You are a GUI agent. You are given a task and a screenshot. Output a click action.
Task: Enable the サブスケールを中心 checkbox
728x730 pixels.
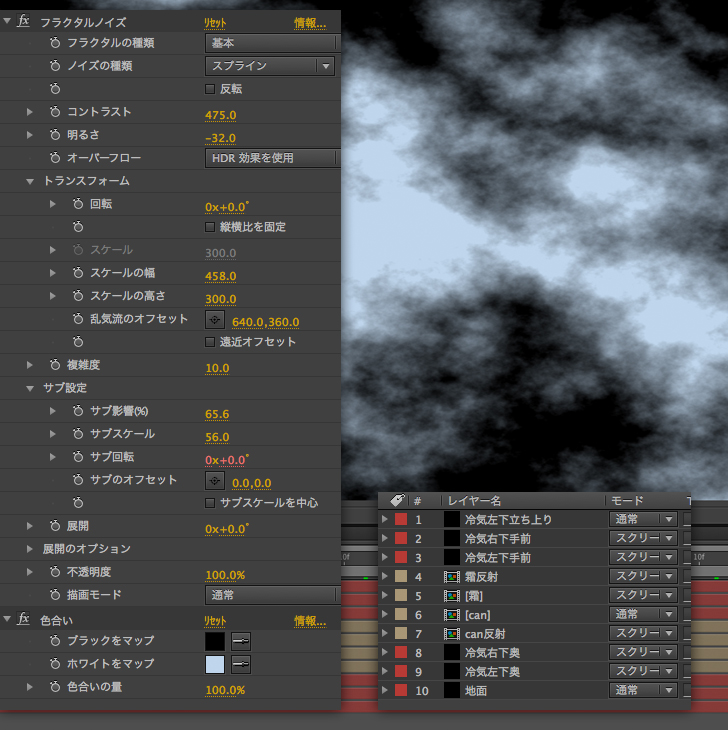(x=210, y=503)
